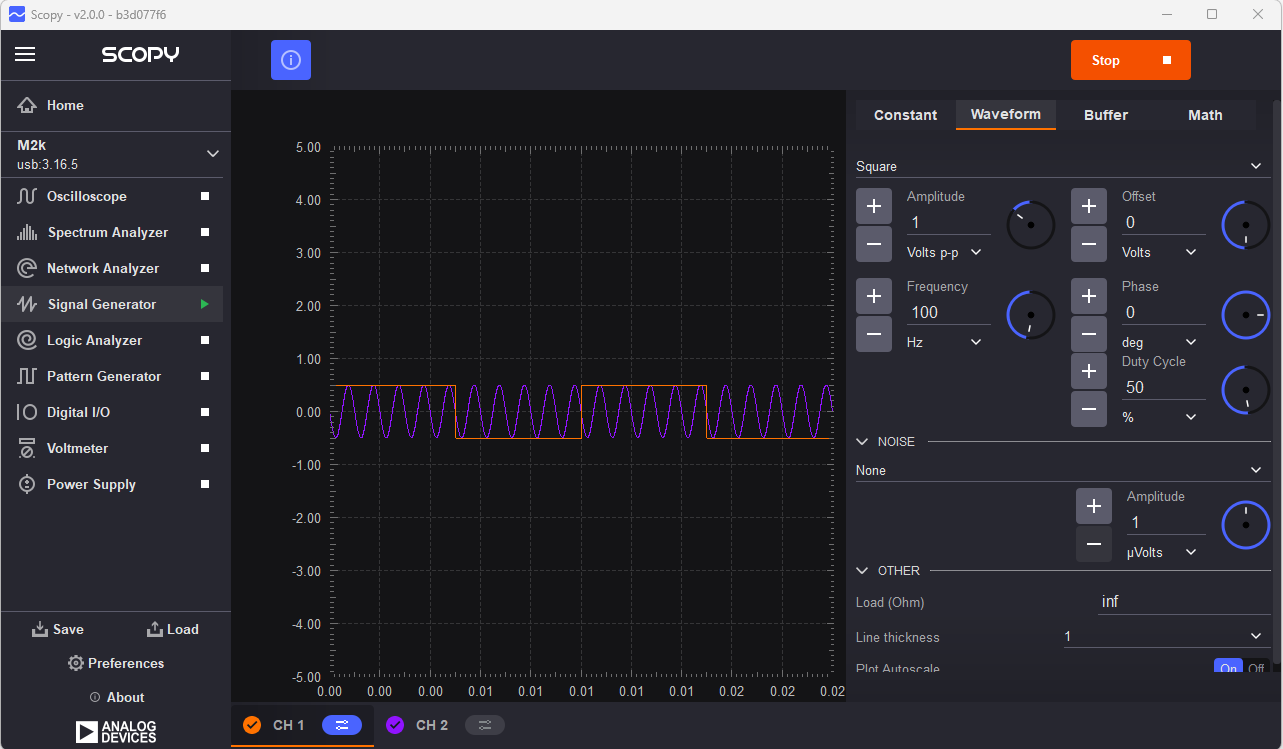Viewport: 1283px width, 749px height.
Task: Open noise µVolts unit dropdown
Action: pyautogui.click(x=1163, y=552)
